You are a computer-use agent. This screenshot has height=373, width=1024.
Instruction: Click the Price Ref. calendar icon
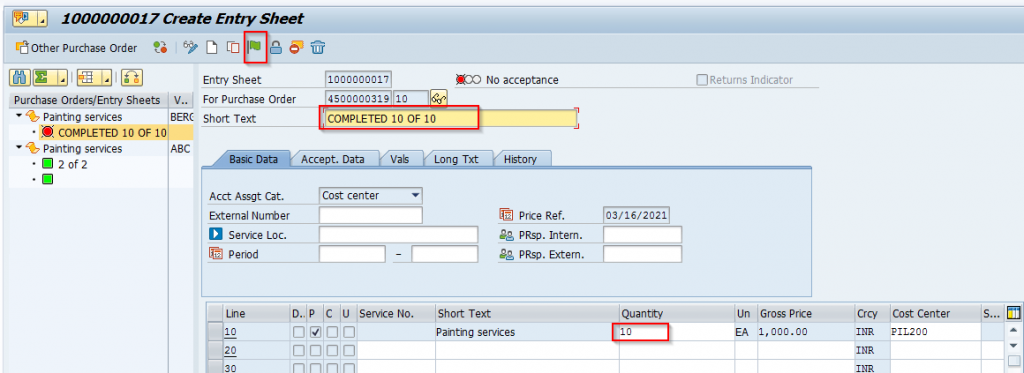click(506, 215)
